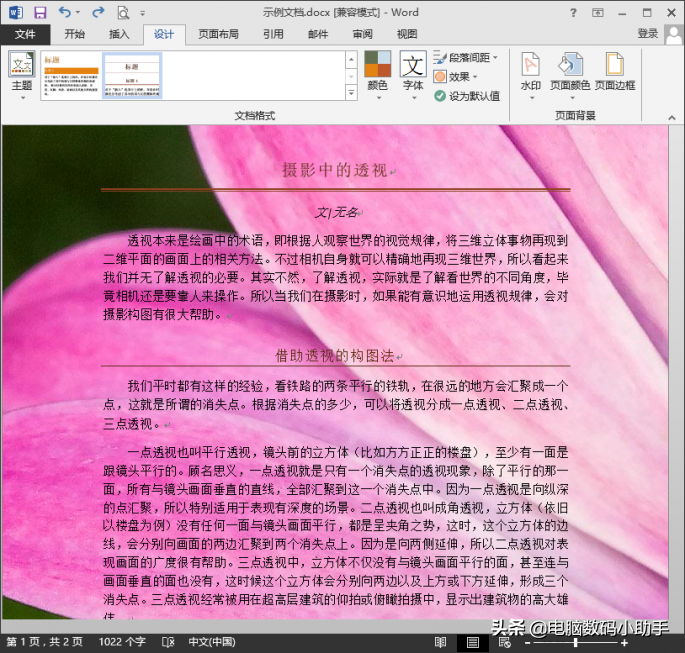Collapse the ribbon with the arrow
This screenshot has width=685, height=653.
[x=672, y=117]
